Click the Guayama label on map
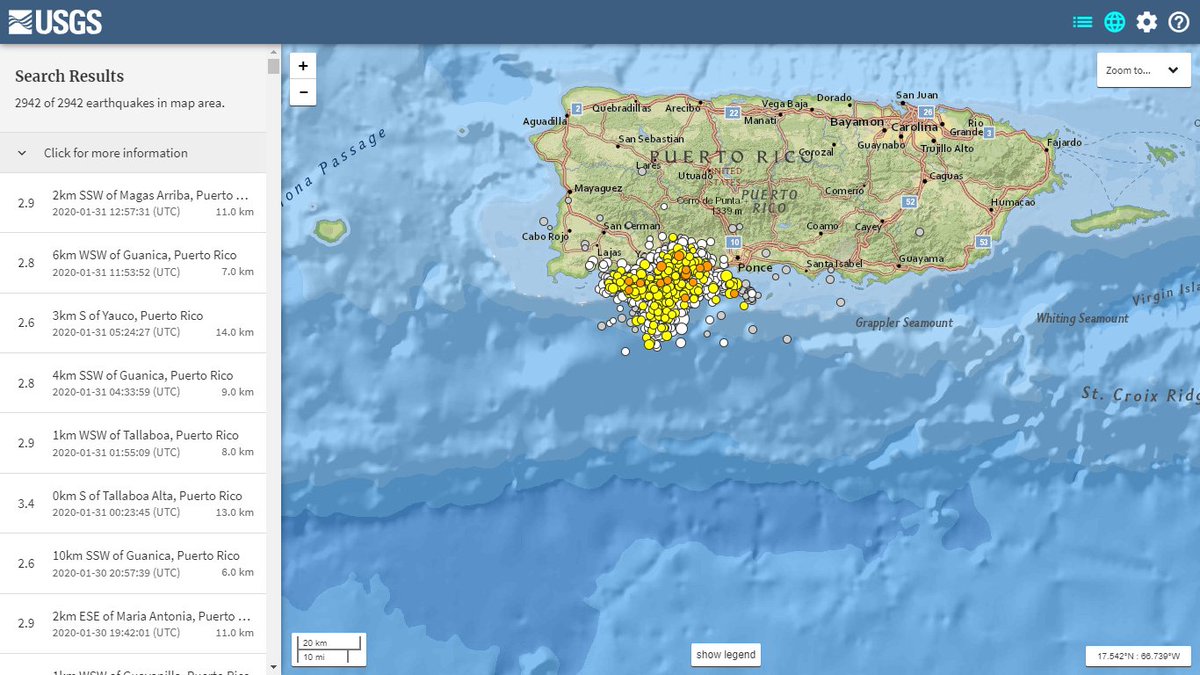 click(x=921, y=259)
